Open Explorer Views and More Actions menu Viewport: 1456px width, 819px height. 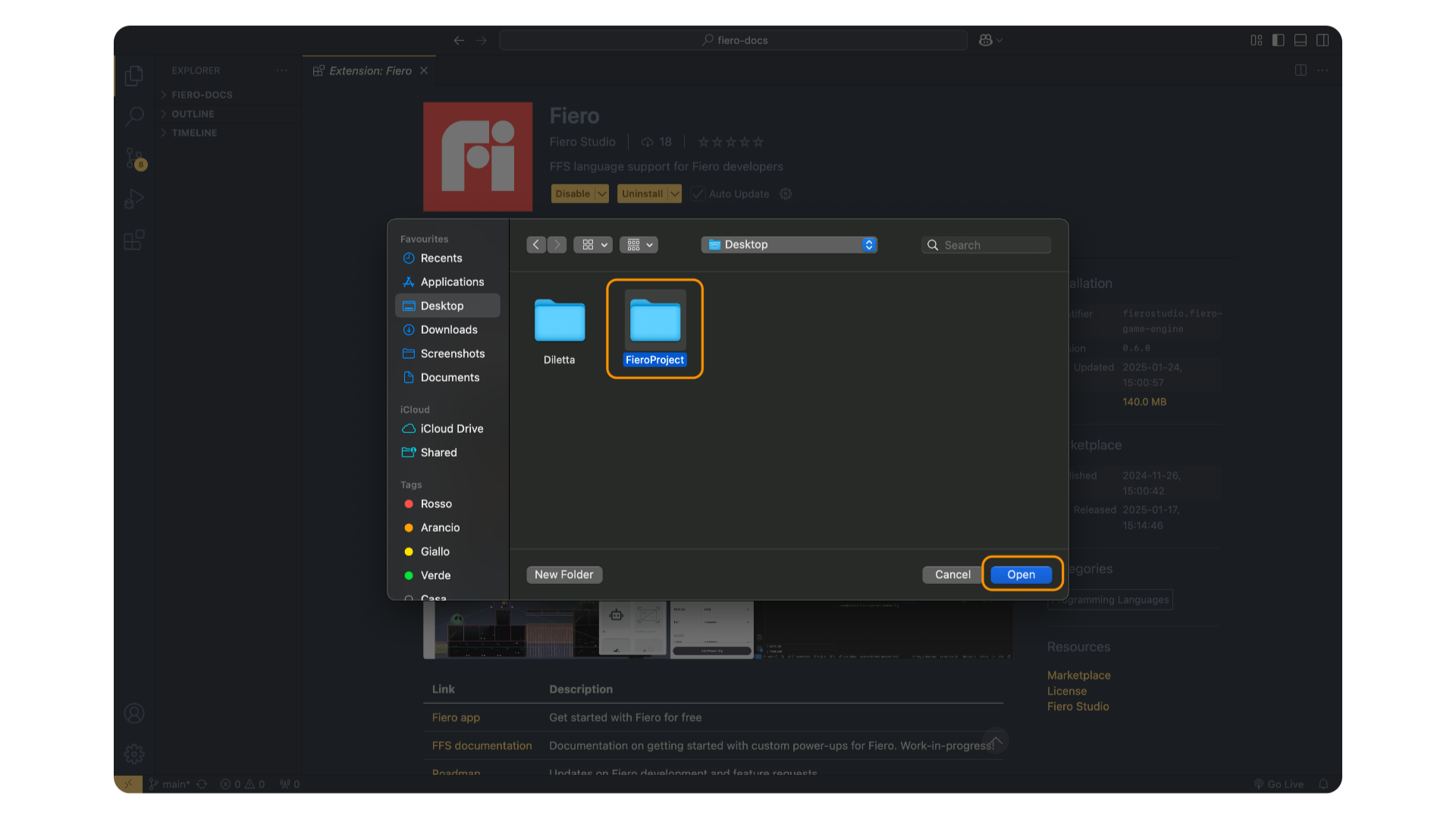coord(282,71)
